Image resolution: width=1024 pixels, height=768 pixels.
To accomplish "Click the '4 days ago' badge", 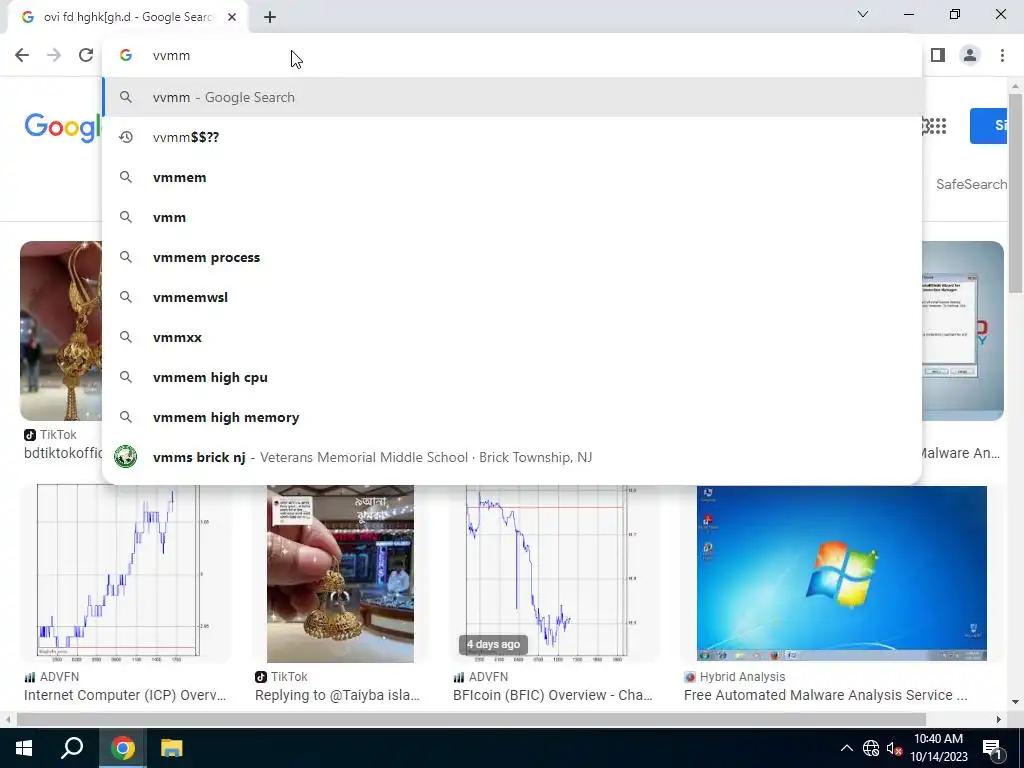I will [x=493, y=644].
